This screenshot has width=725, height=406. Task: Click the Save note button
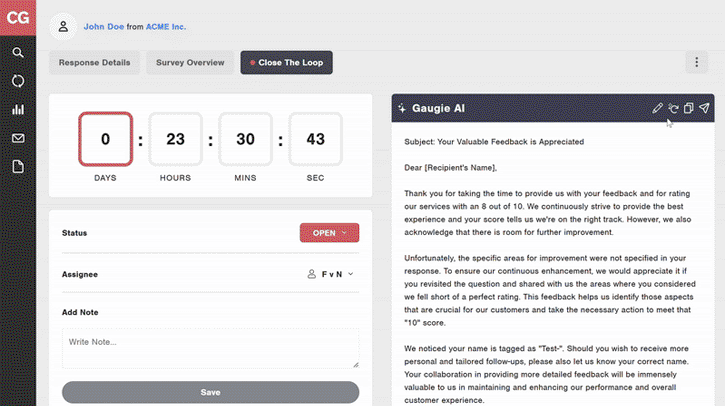(210, 392)
